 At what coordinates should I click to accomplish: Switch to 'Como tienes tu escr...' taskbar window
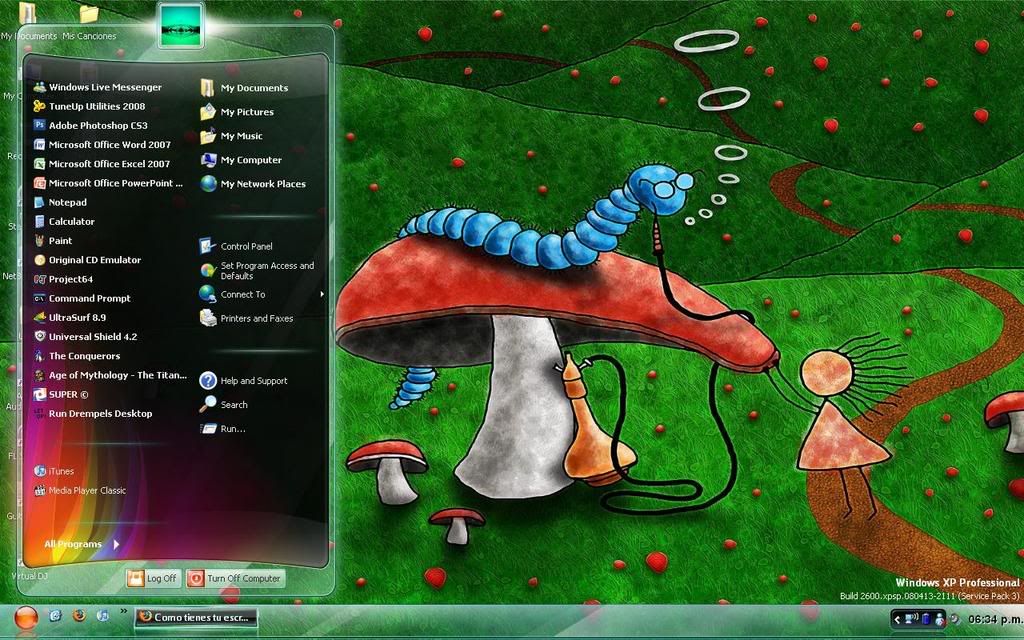coord(196,617)
